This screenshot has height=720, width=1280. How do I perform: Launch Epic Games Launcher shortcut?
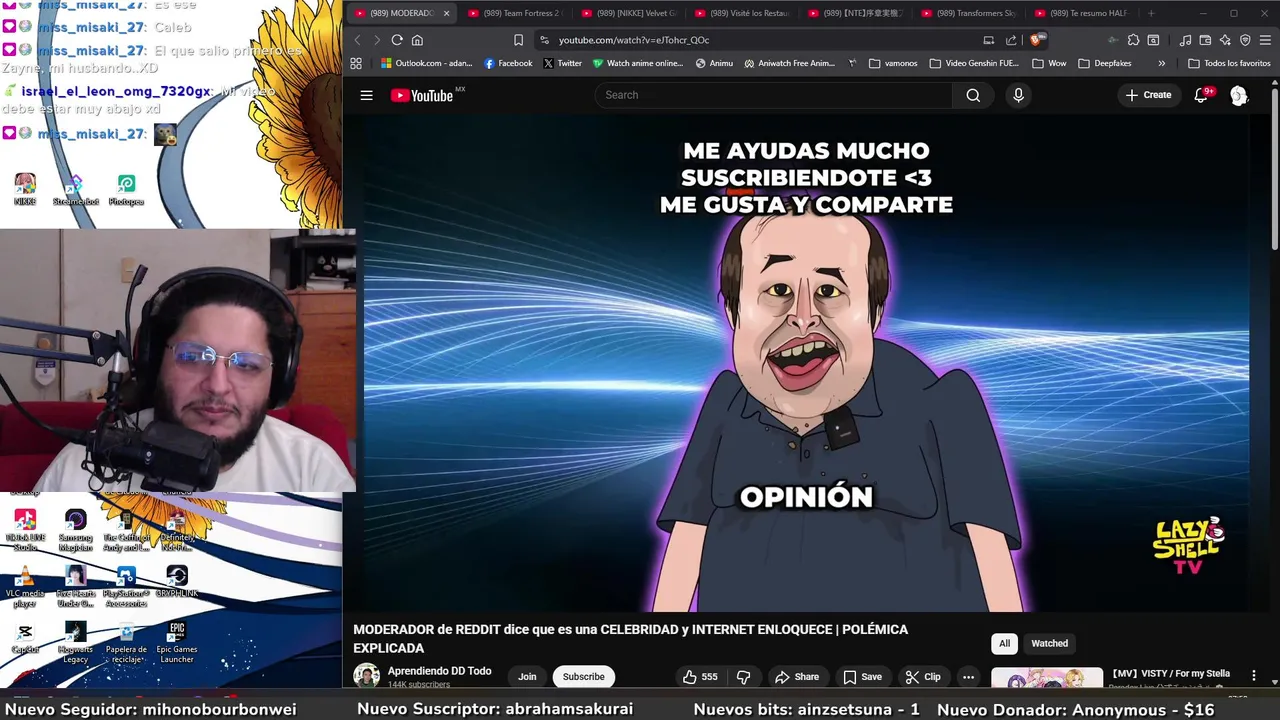pyautogui.click(x=177, y=643)
